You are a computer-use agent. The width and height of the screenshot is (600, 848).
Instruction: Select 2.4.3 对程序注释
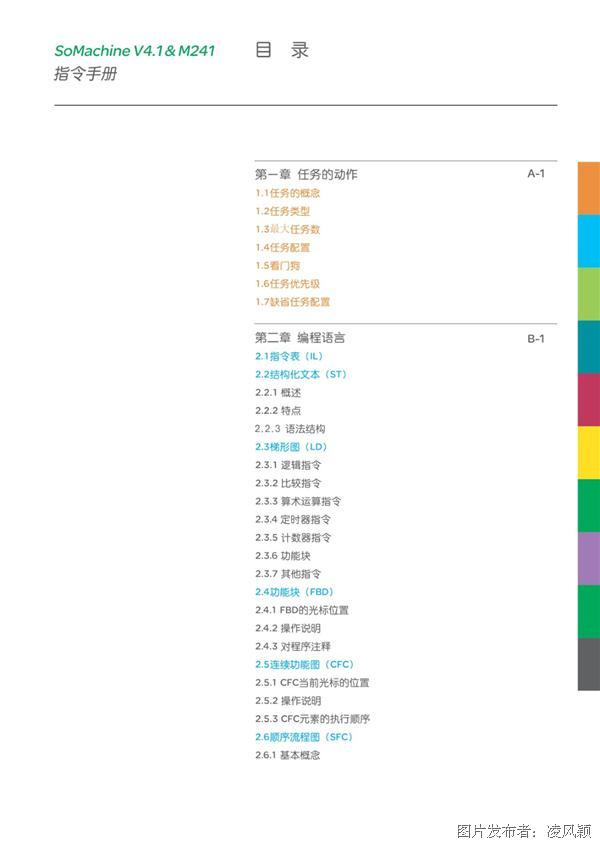point(293,646)
